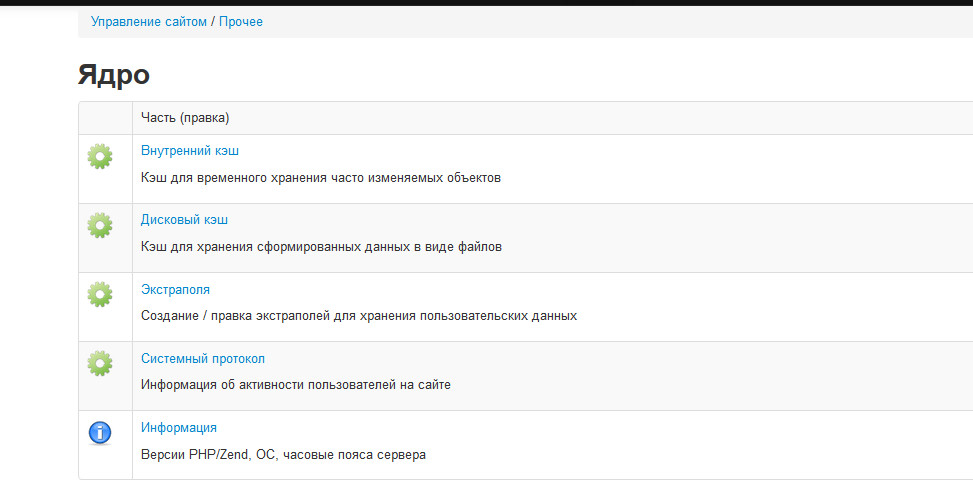The height and width of the screenshot is (491, 973).
Task: Open the Прочее breadcrumb link
Action: (241, 21)
